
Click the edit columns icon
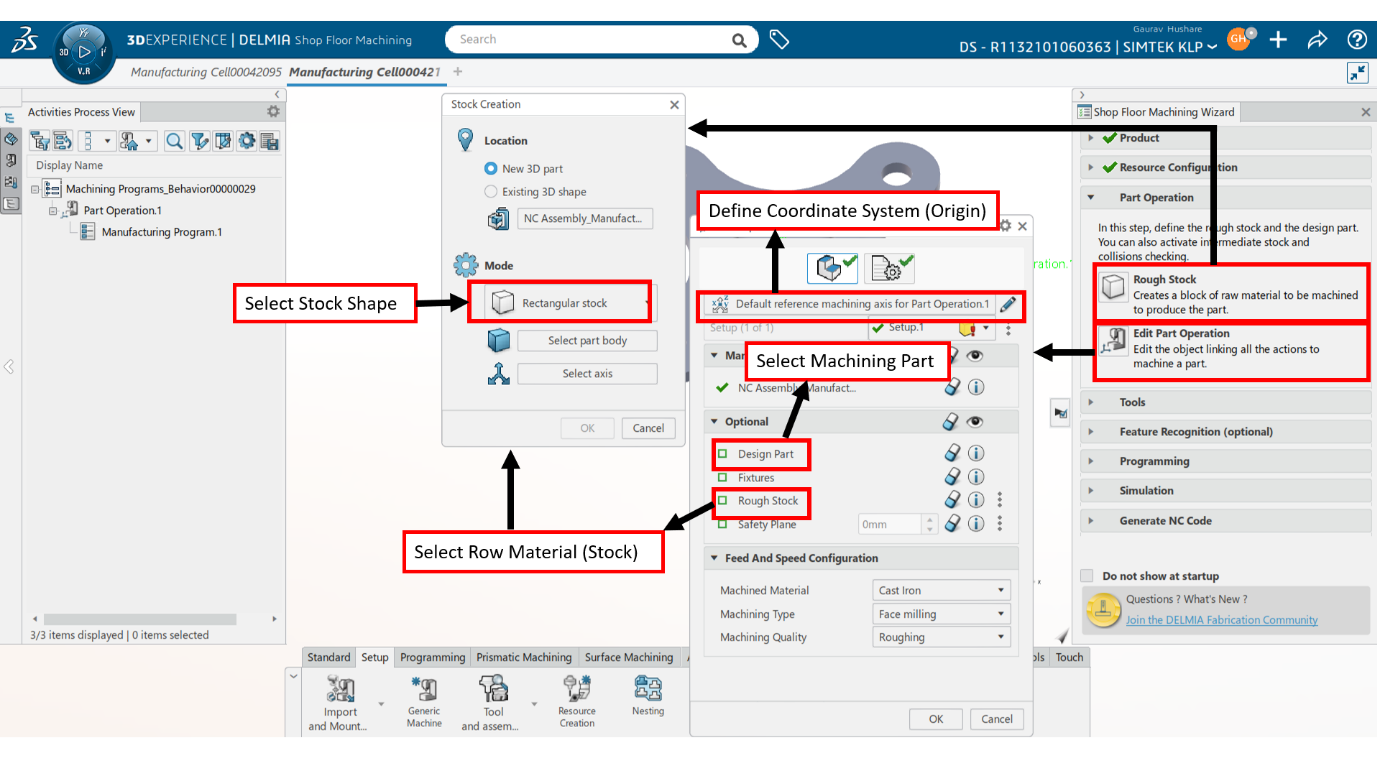[x=223, y=141]
